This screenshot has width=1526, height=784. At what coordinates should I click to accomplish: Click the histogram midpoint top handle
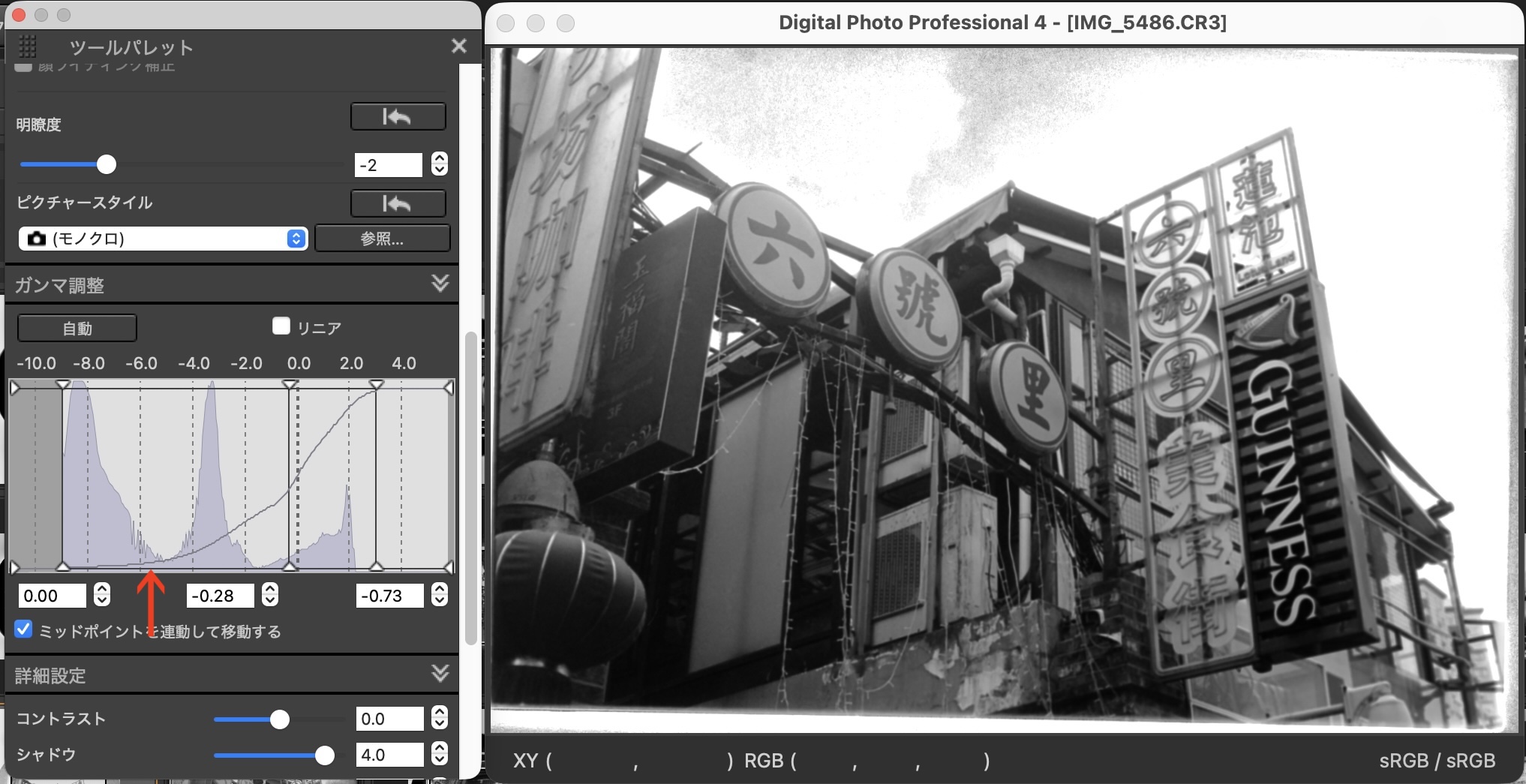[290, 385]
